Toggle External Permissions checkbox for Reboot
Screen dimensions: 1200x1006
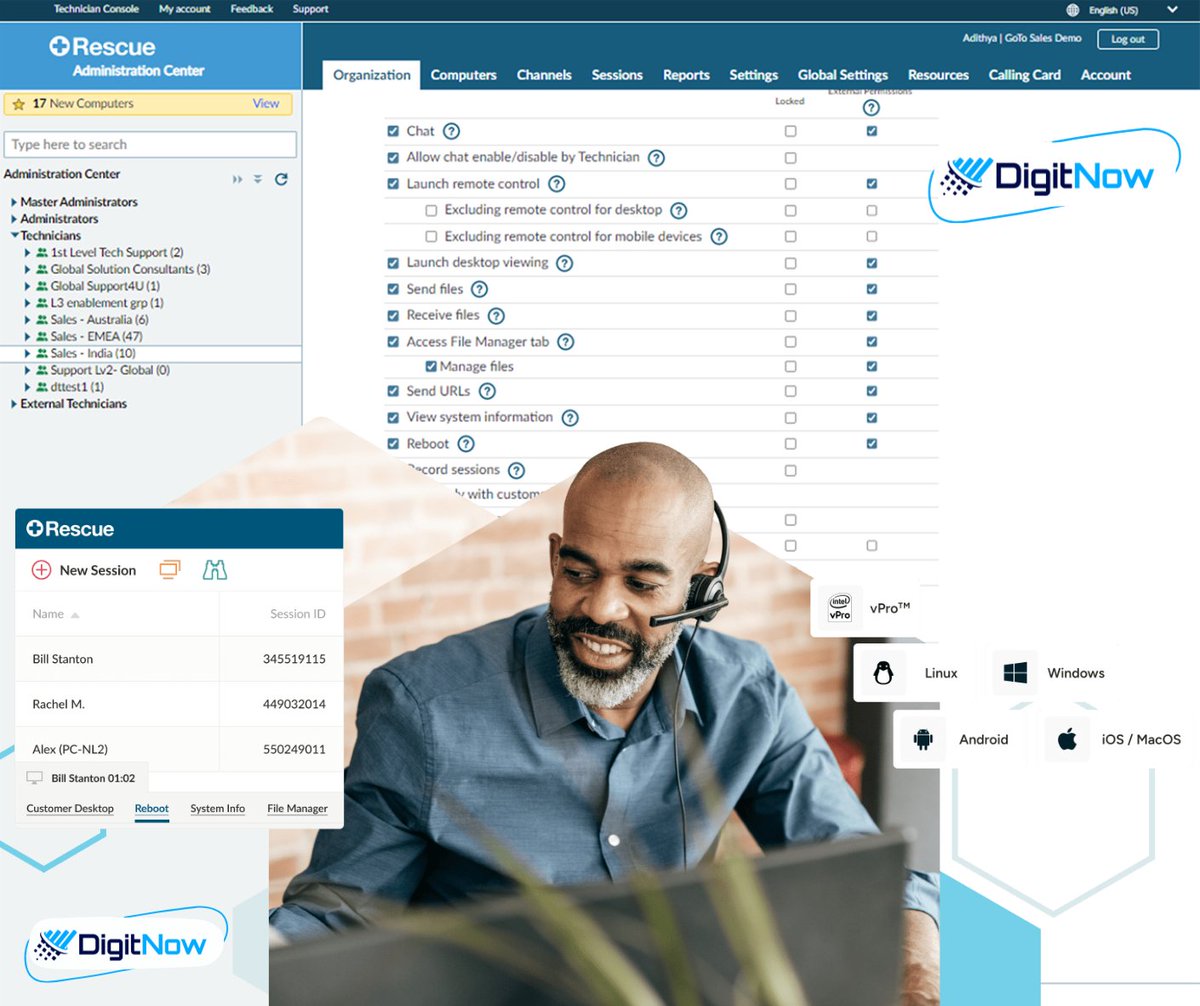pyautogui.click(x=872, y=444)
